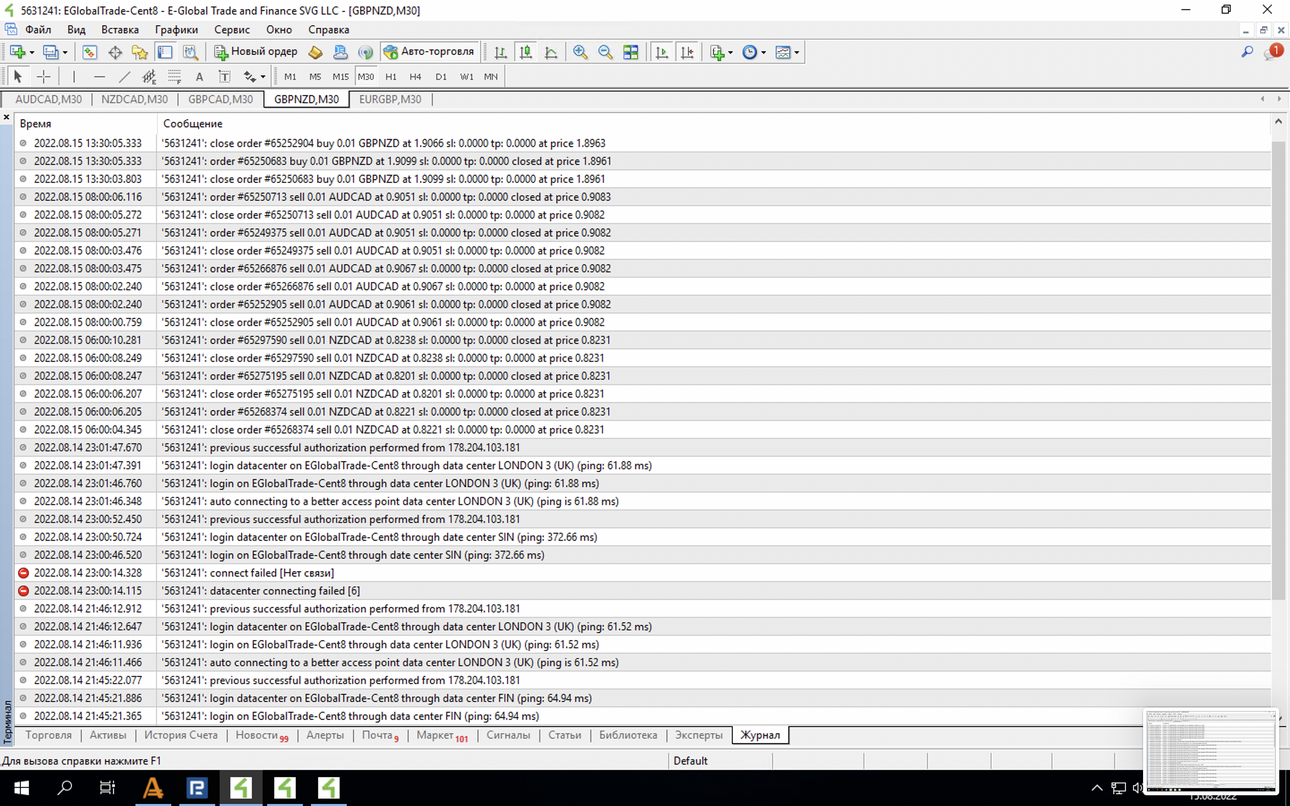The width and height of the screenshot is (1290, 806).
Task: Click the zoom in magnifier
Action: click(x=580, y=52)
